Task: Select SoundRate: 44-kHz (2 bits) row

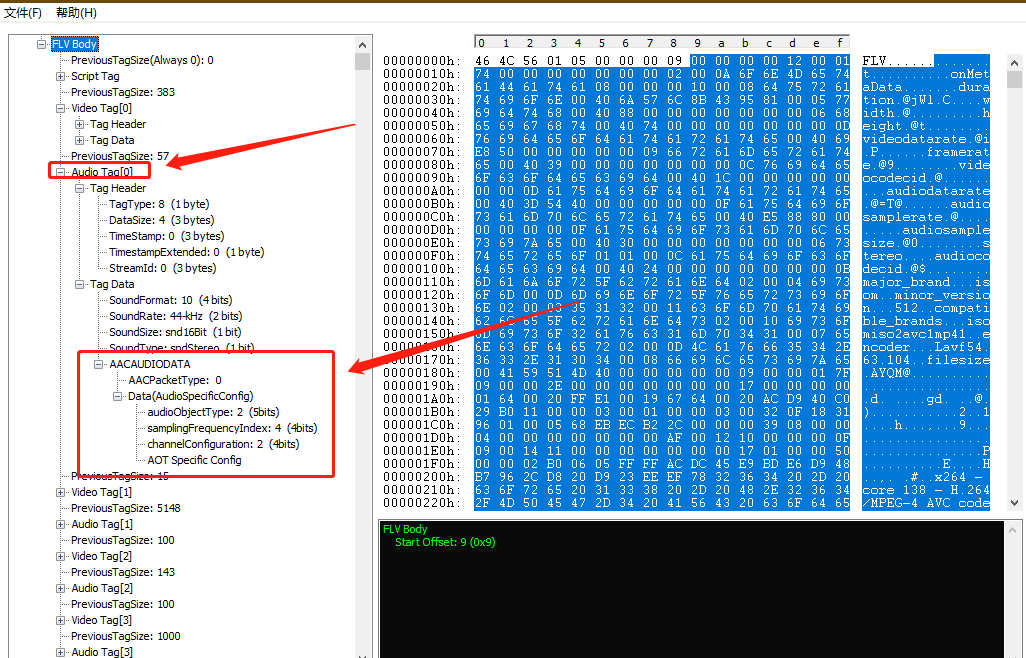Action: pos(175,317)
